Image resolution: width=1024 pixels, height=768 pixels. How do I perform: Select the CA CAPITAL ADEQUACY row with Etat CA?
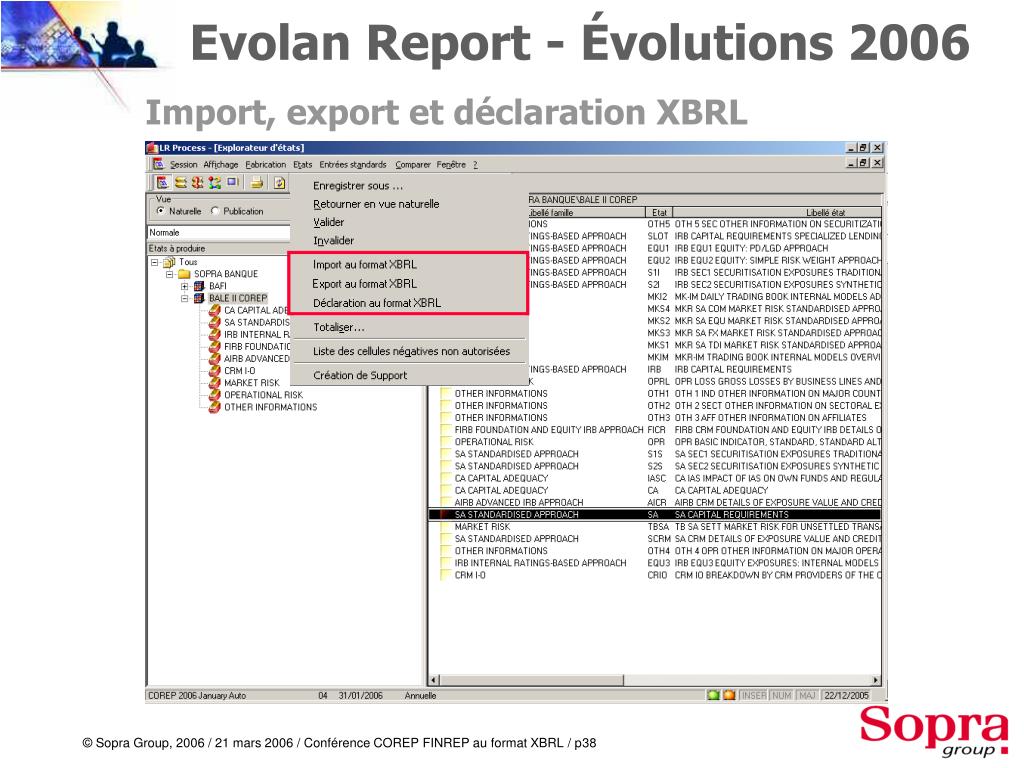(655, 490)
